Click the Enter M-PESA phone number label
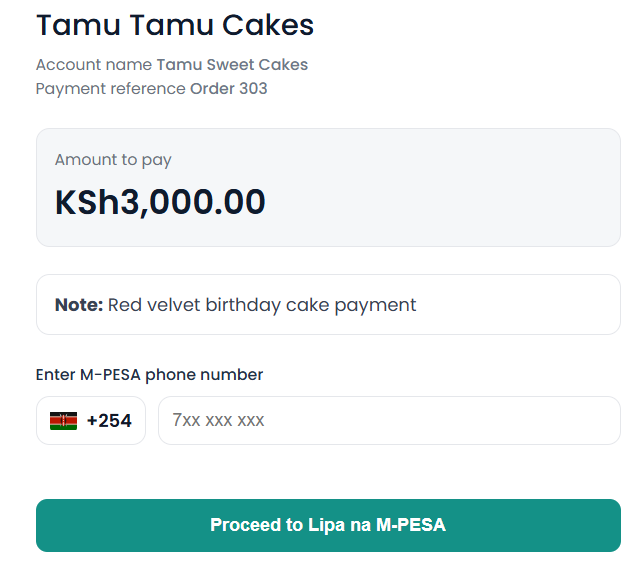 coord(149,375)
